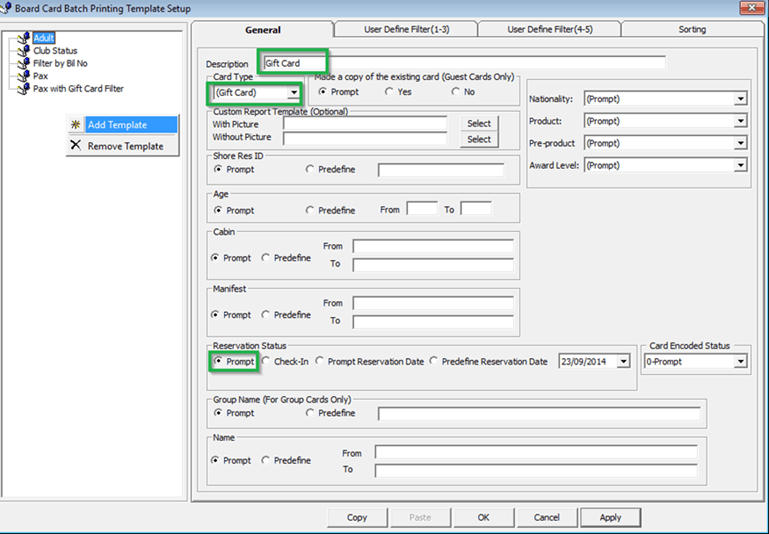Click the application icon in the title bar

(x=5, y=8)
